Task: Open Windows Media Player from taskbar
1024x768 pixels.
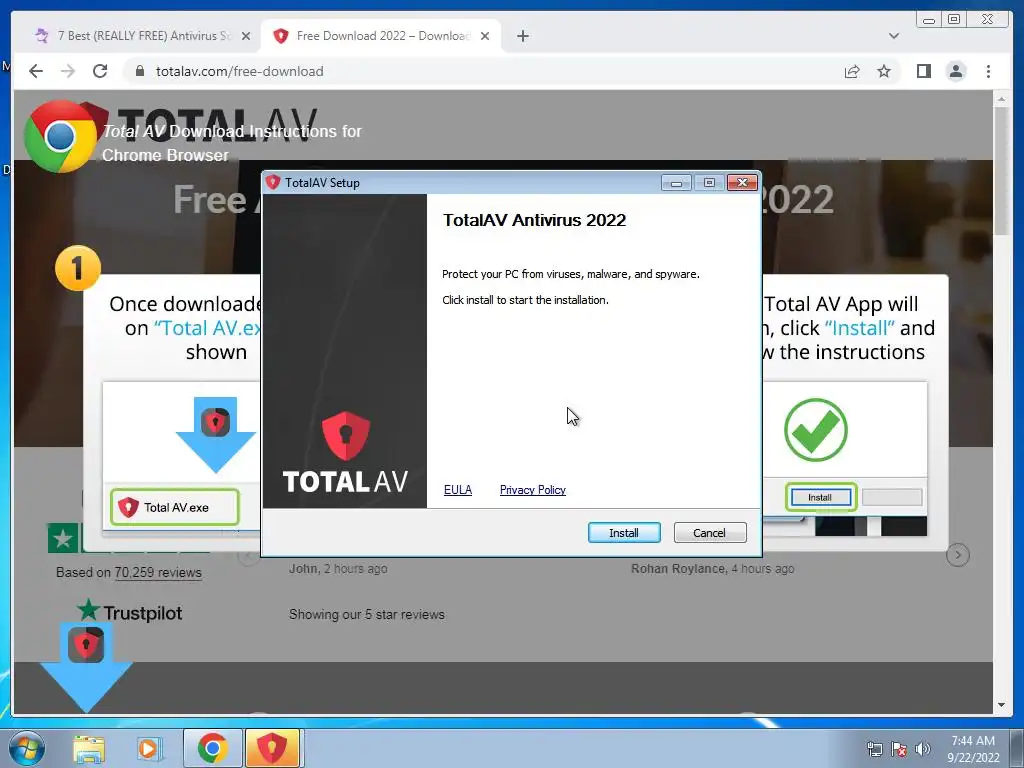Action: [x=148, y=748]
